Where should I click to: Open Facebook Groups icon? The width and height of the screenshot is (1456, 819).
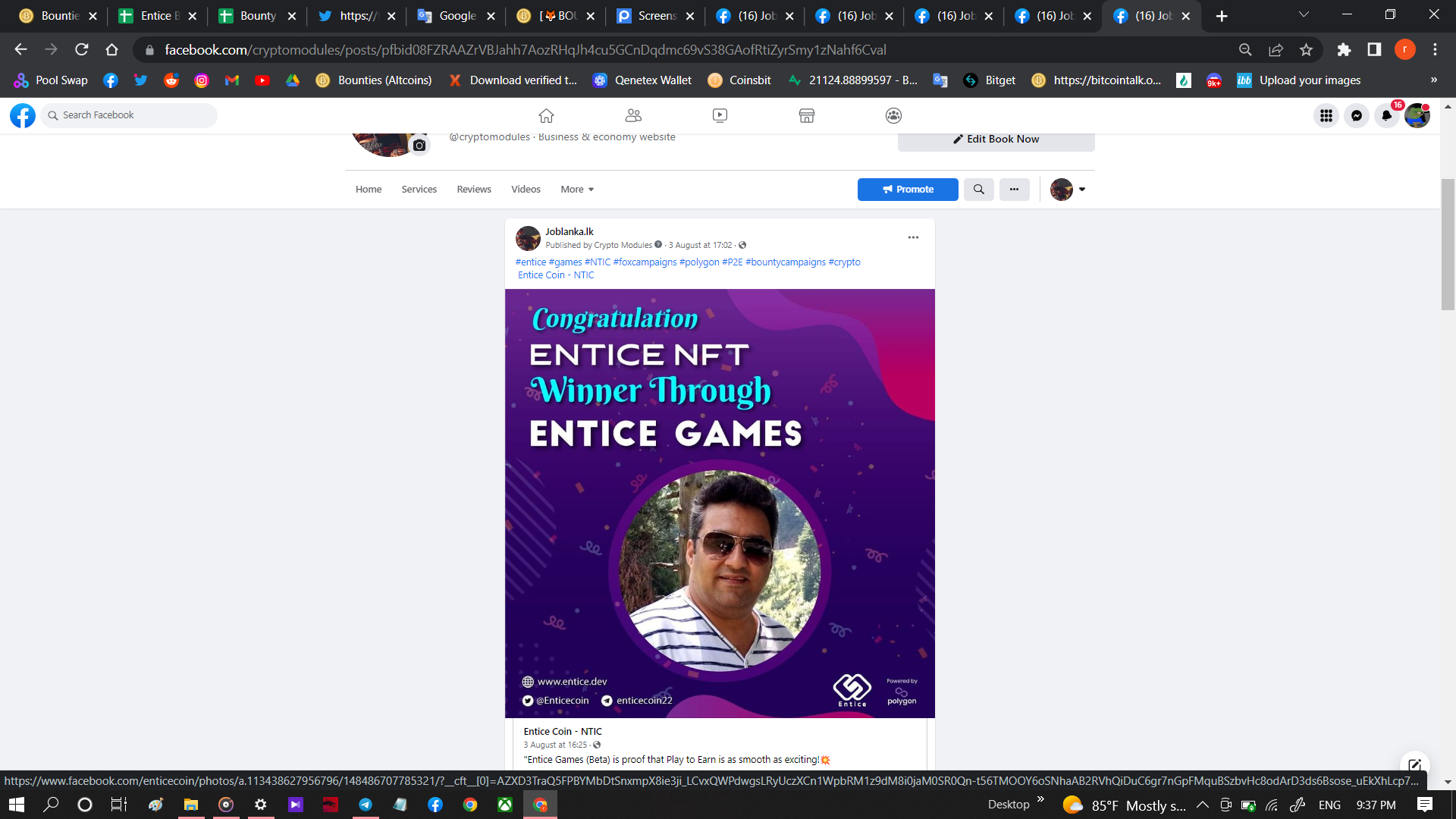tap(893, 115)
